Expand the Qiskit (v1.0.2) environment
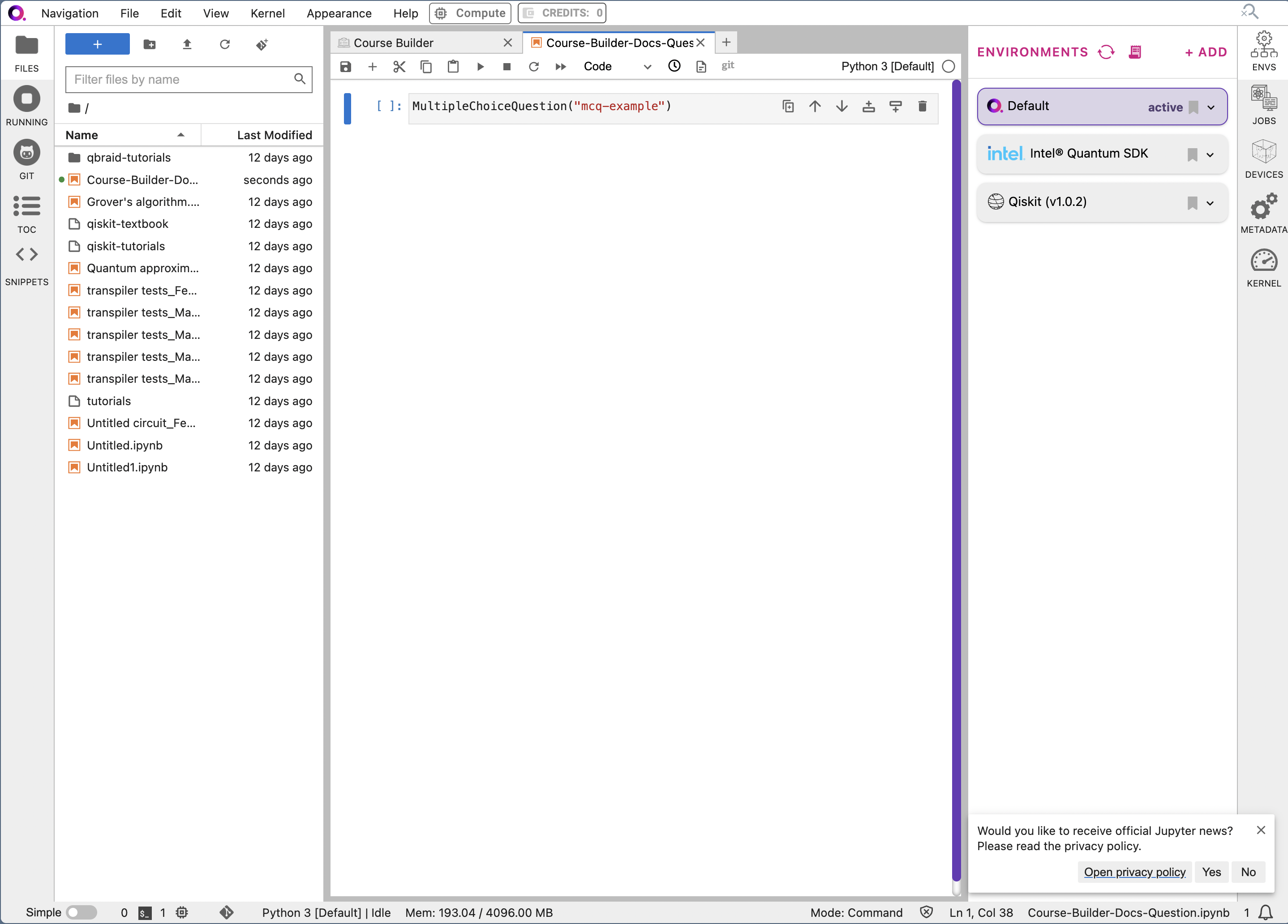1288x924 pixels. click(x=1210, y=203)
